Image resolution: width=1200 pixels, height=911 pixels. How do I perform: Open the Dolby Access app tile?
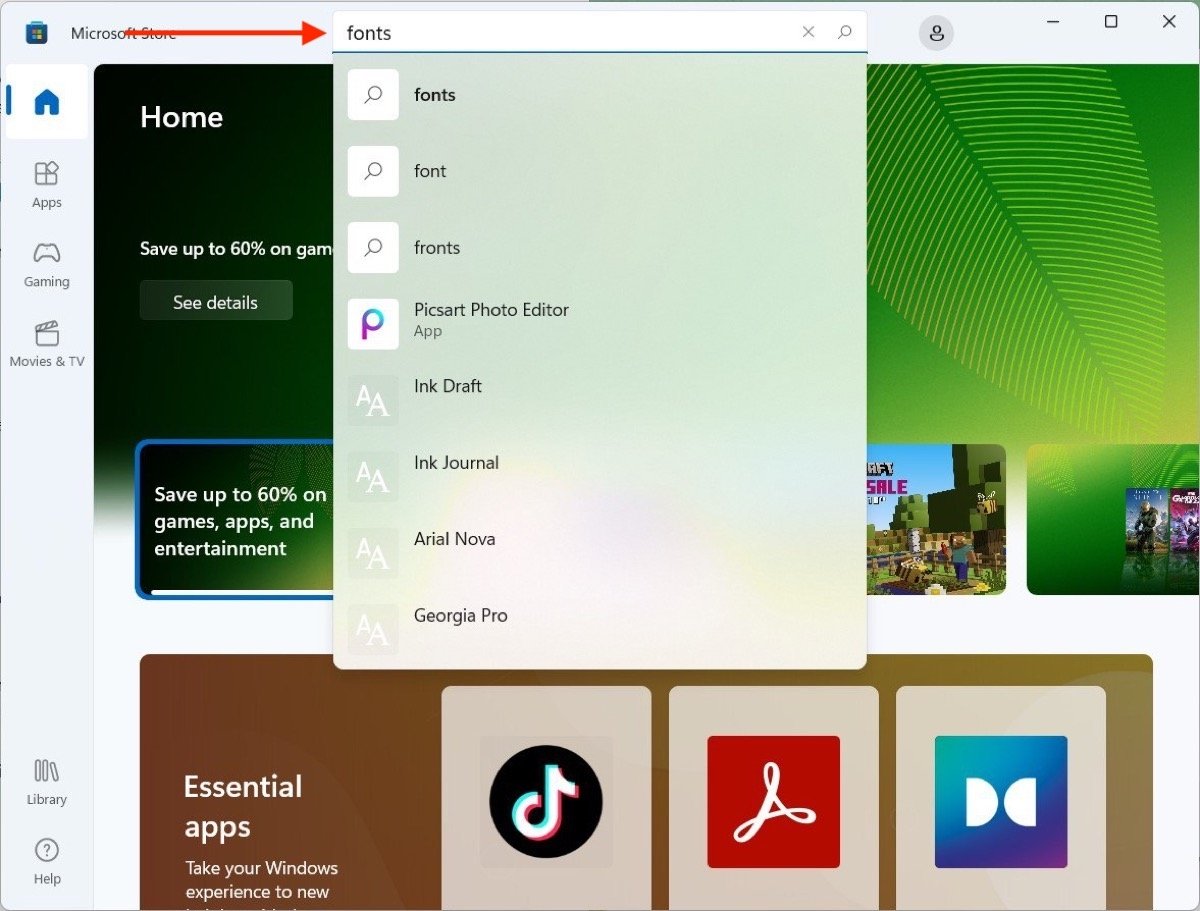(1001, 798)
